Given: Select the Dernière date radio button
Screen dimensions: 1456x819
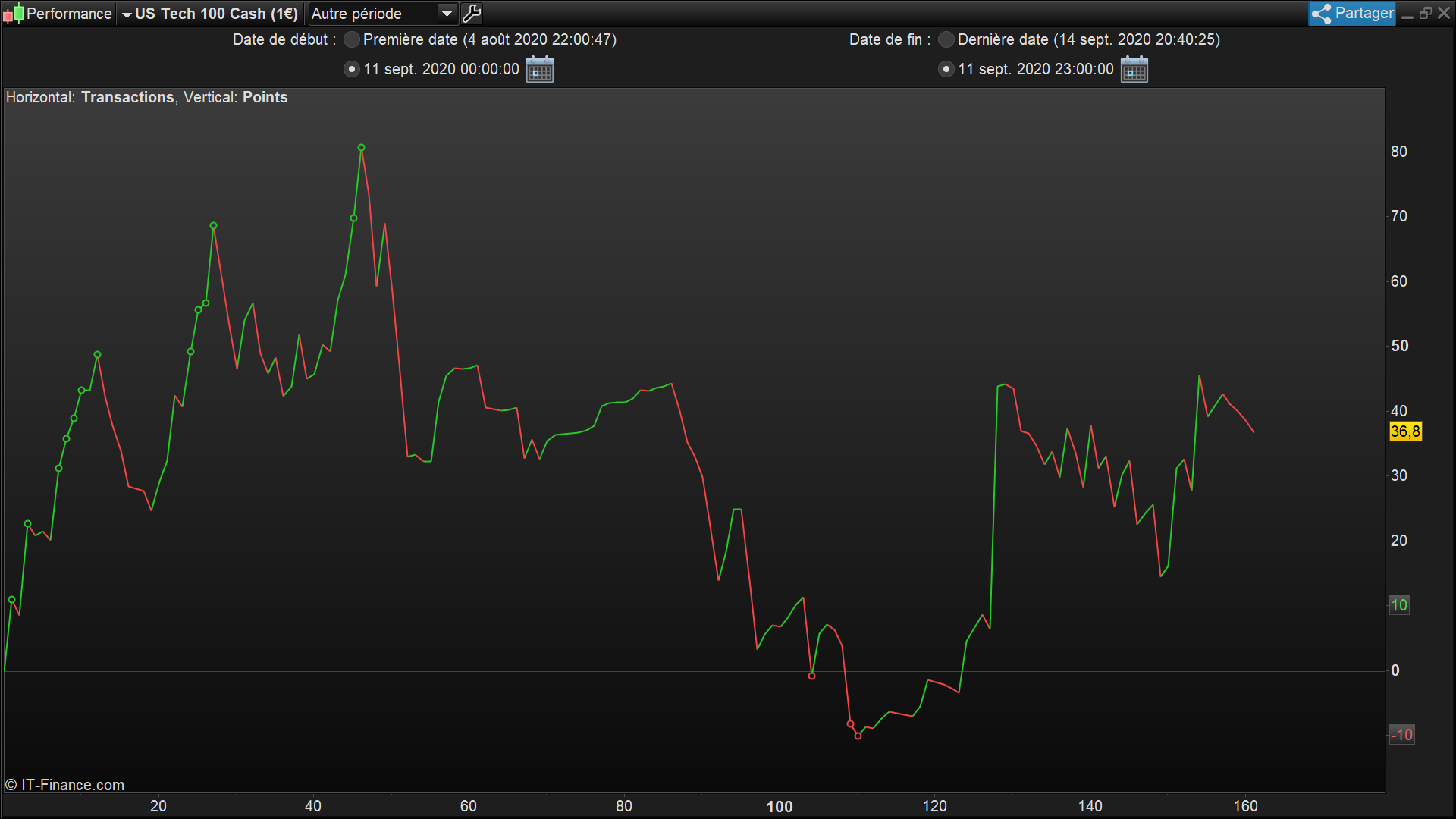Looking at the screenshot, I should click(x=946, y=39).
